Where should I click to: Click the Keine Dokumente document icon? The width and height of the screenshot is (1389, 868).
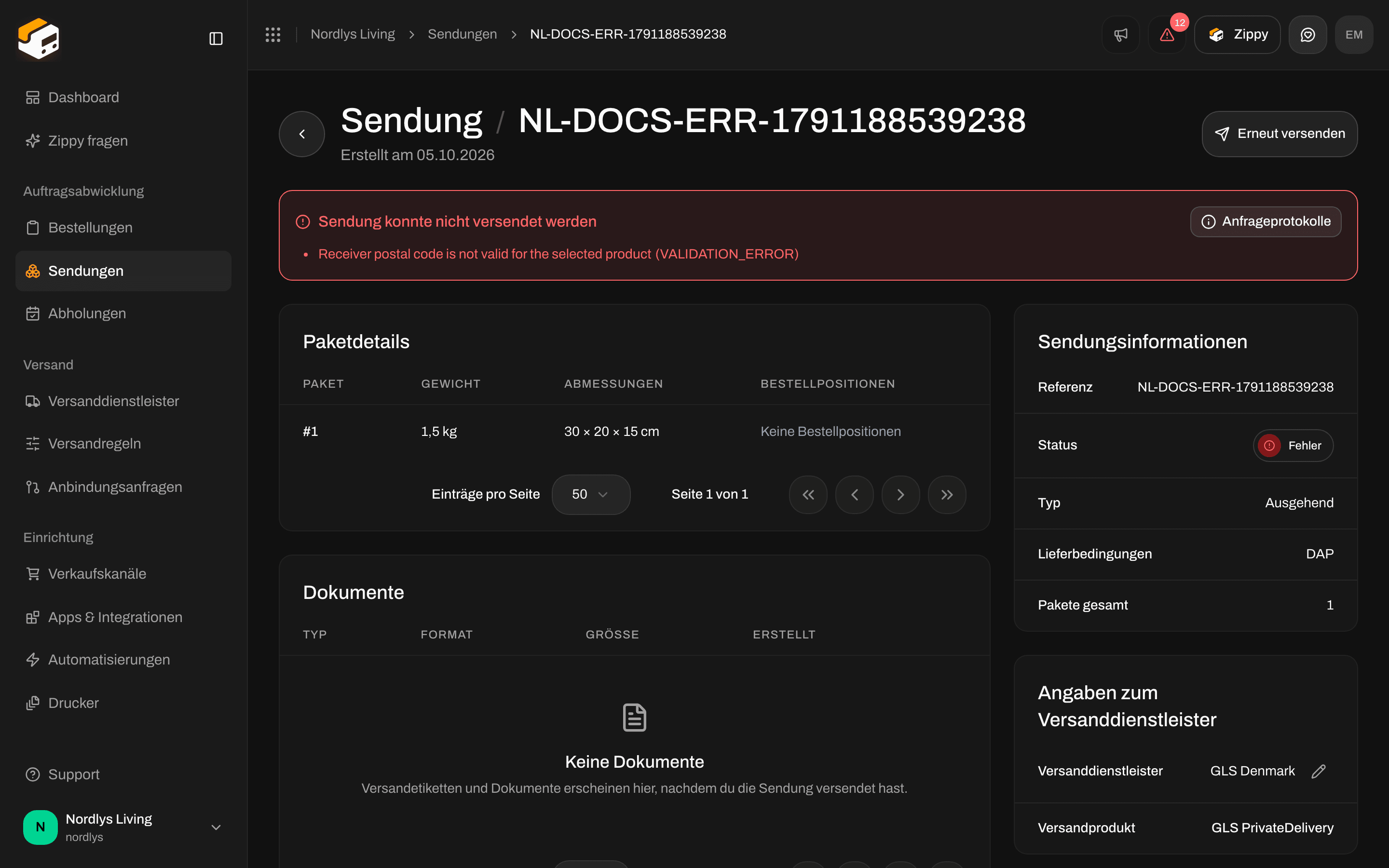click(634, 718)
